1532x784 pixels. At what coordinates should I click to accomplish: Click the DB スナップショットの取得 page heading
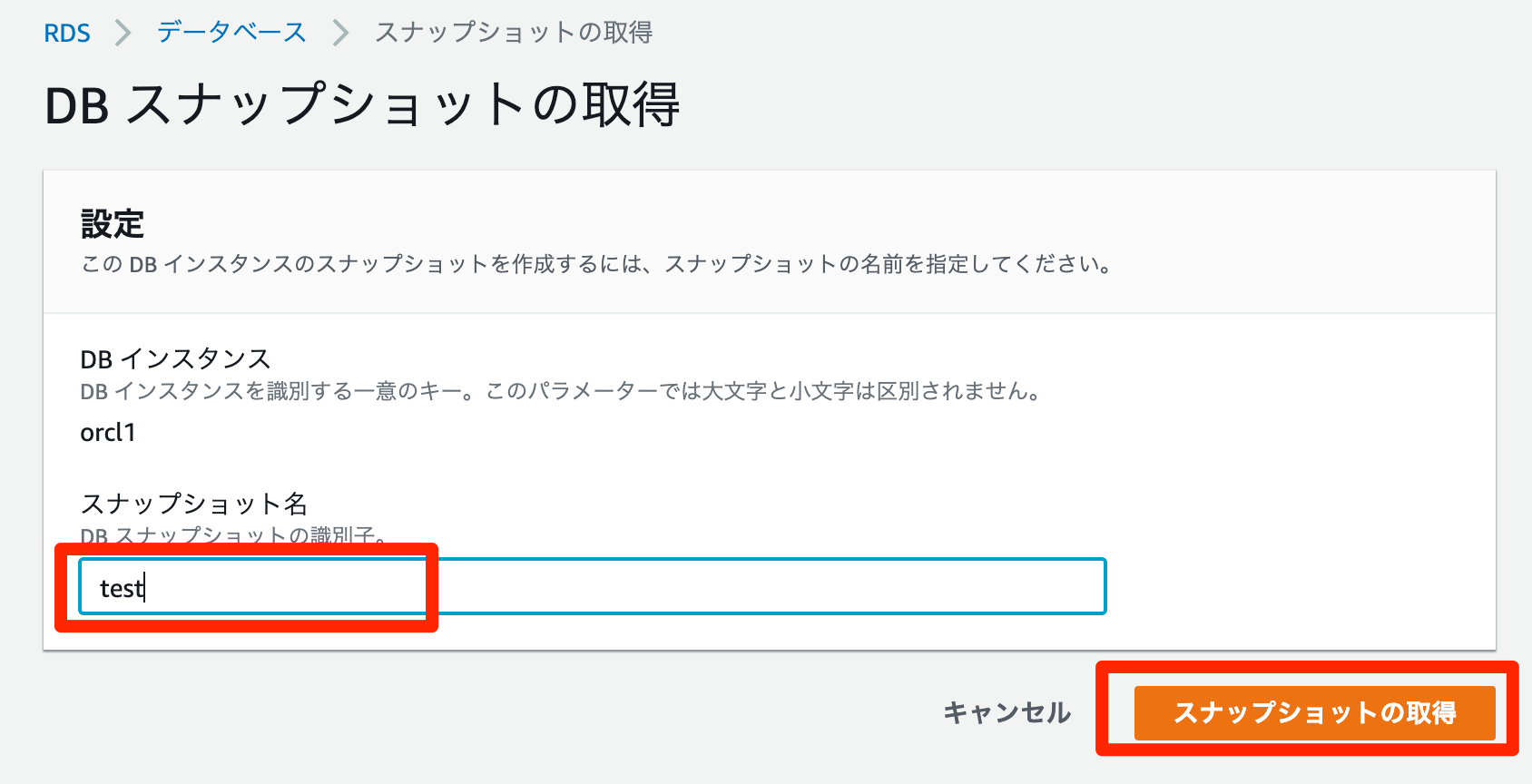pos(362,105)
